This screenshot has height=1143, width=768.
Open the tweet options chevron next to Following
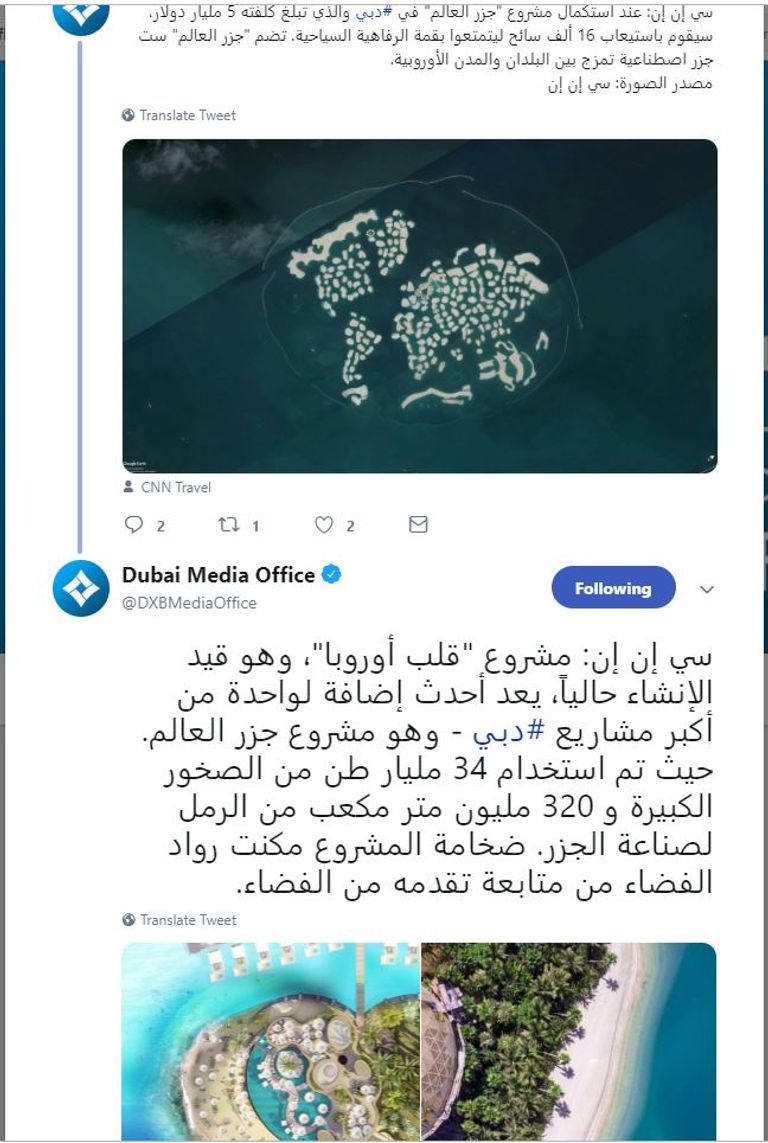pos(706,589)
